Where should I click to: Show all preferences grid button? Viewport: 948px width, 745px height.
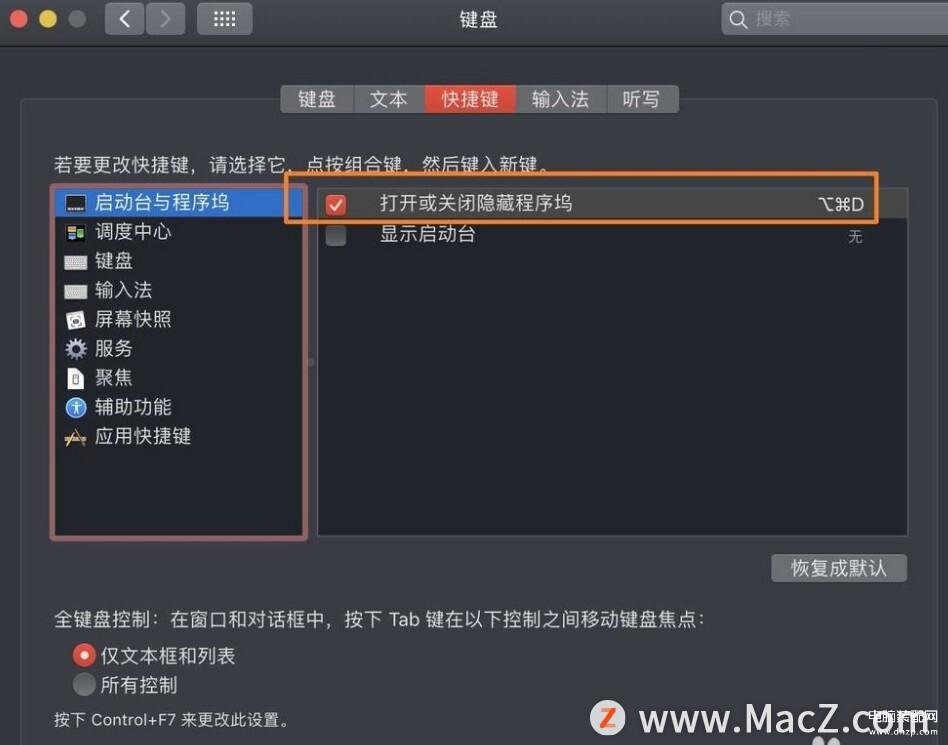(x=225, y=19)
